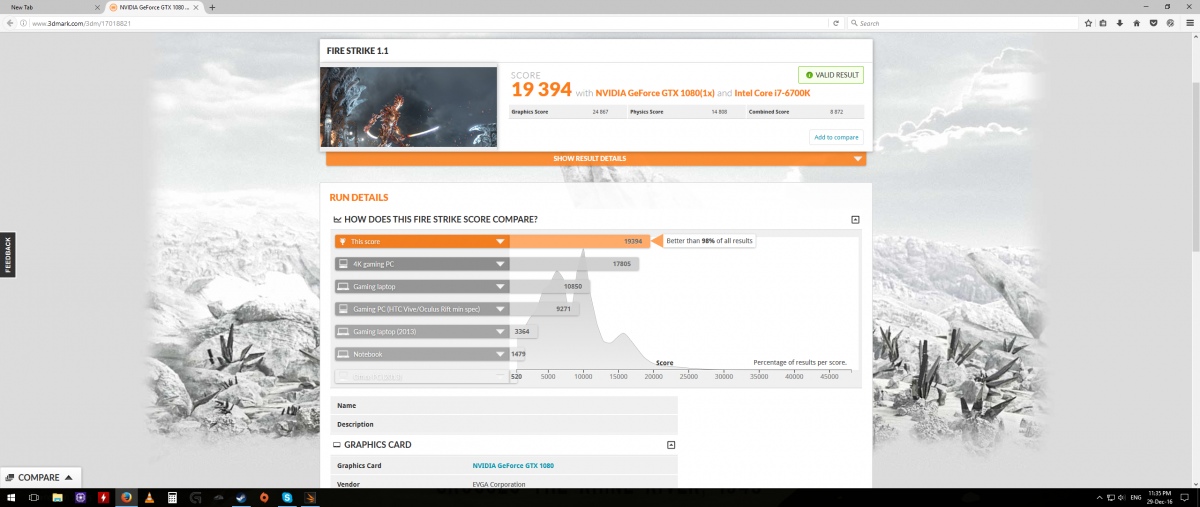Expand SHOW RESULT DETAILS bar
This screenshot has height=507, width=1200.
[596, 158]
